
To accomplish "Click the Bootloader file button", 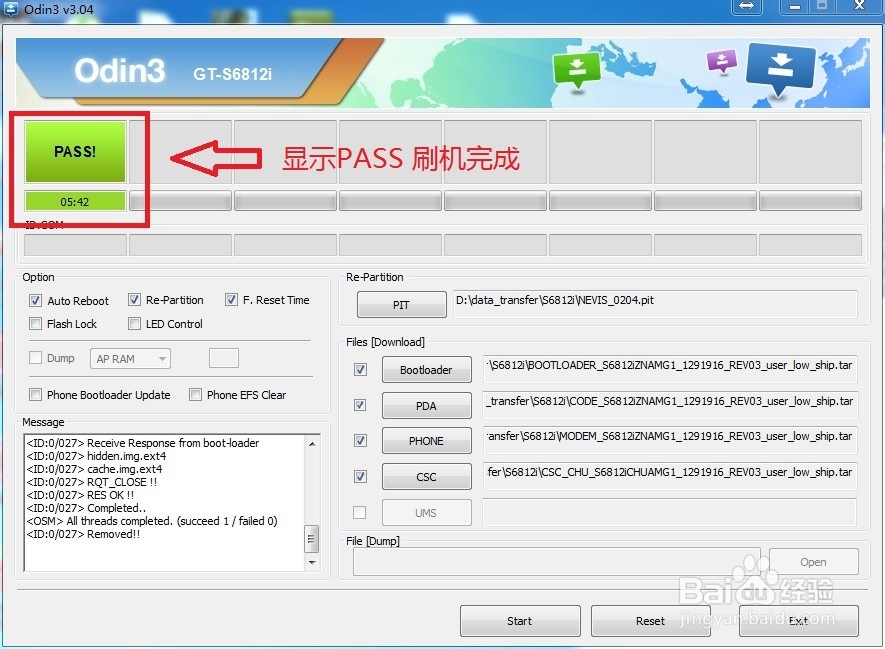I will (x=426, y=370).
